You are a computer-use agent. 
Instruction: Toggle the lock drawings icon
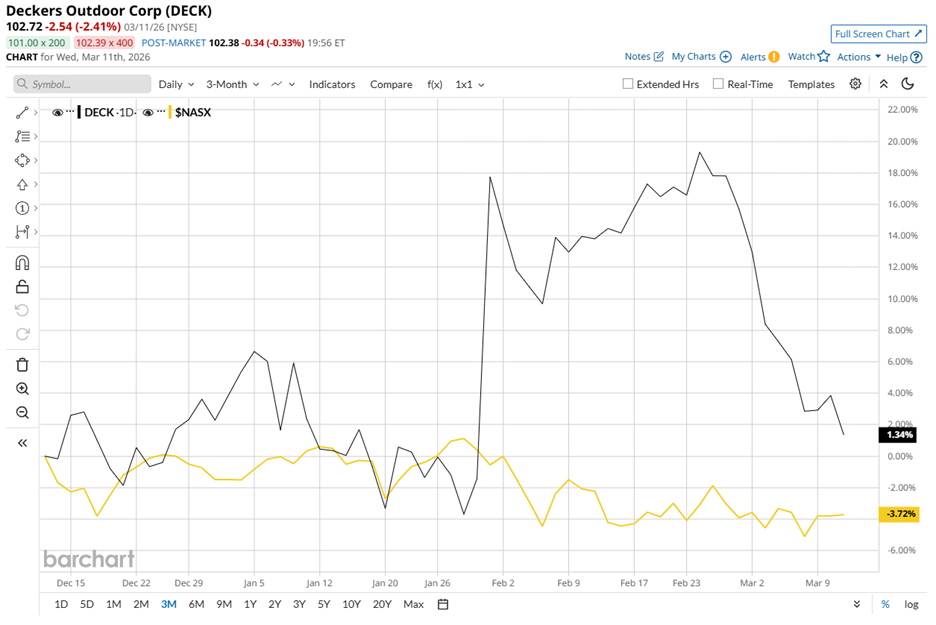(22, 287)
